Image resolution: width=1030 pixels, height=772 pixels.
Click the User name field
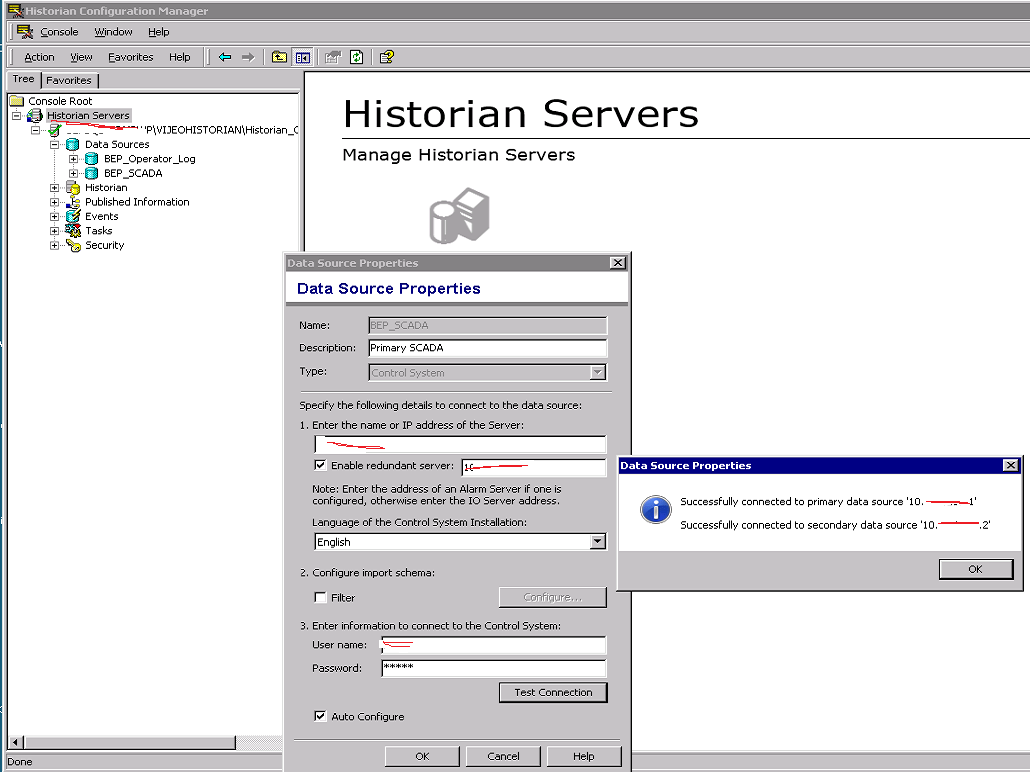493,645
